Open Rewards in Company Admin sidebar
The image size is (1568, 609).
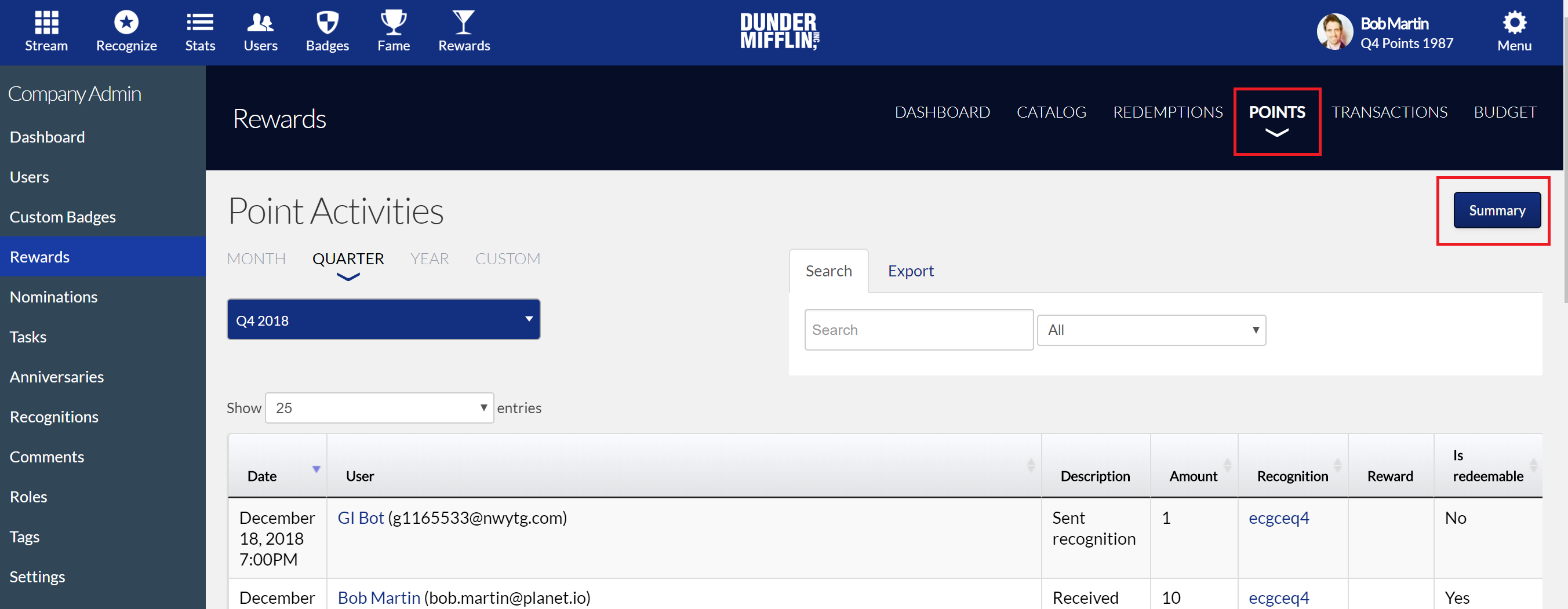(x=102, y=257)
